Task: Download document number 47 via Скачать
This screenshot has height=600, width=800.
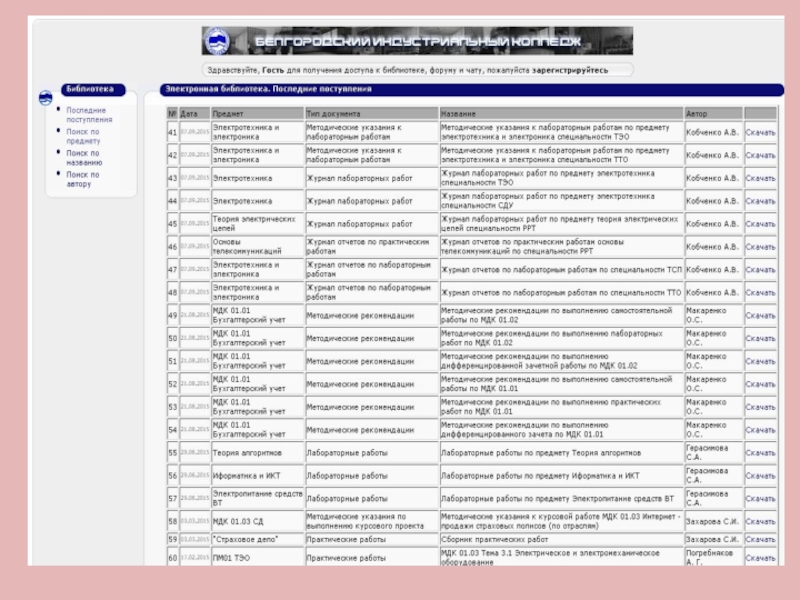Action: [760, 270]
